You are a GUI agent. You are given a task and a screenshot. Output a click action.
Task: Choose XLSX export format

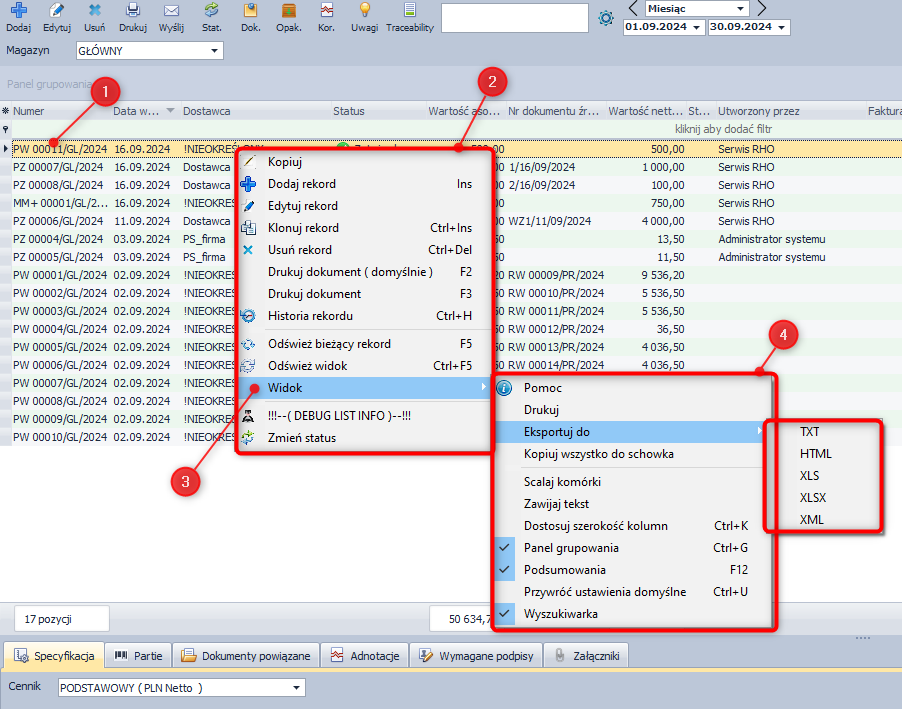pyautogui.click(x=813, y=498)
